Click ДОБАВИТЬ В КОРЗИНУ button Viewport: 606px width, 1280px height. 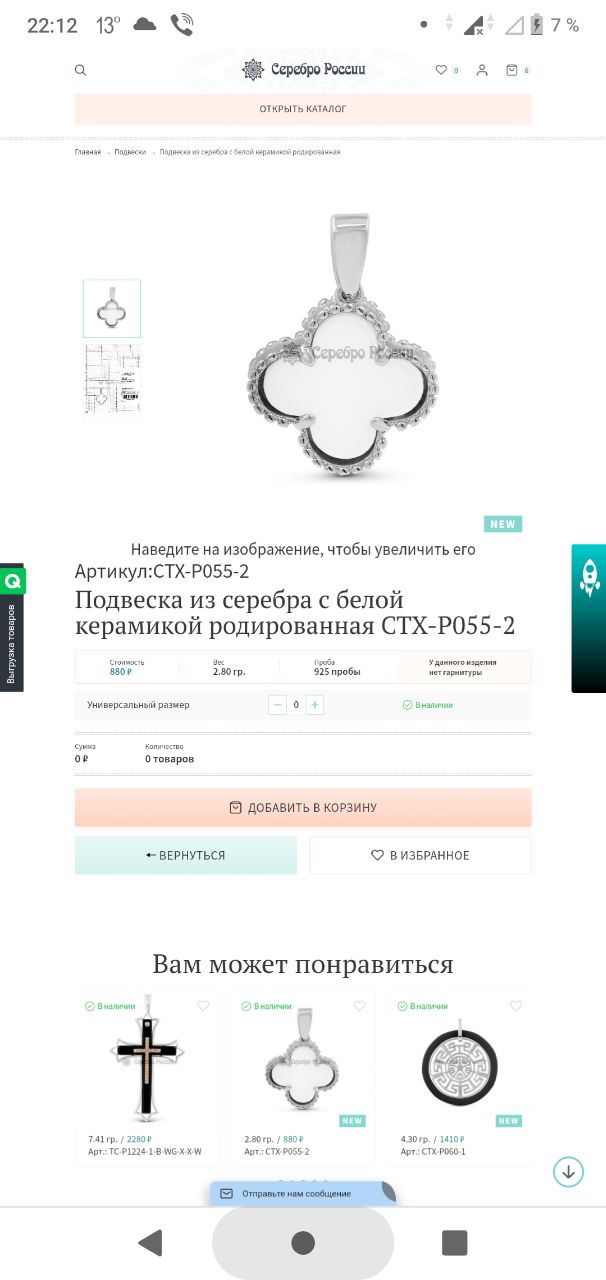303,807
